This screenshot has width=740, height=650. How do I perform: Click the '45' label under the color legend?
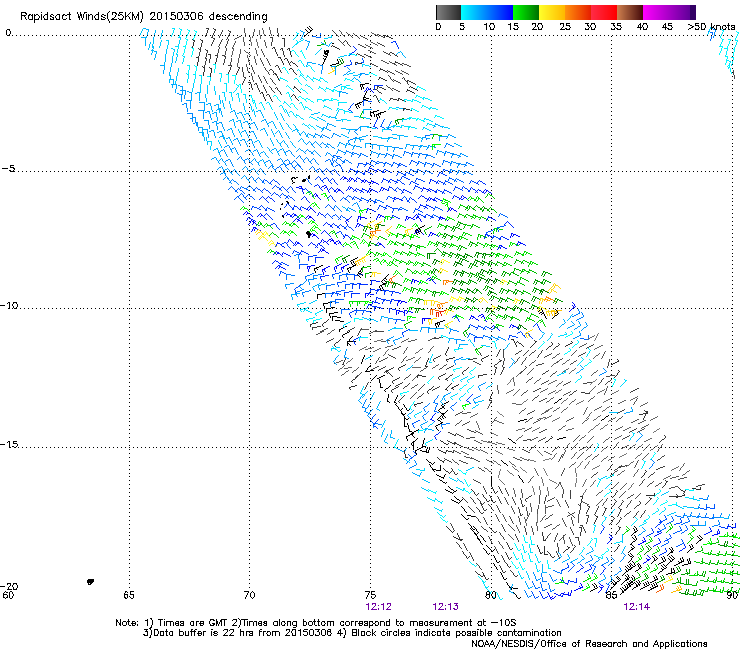[667, 27]
